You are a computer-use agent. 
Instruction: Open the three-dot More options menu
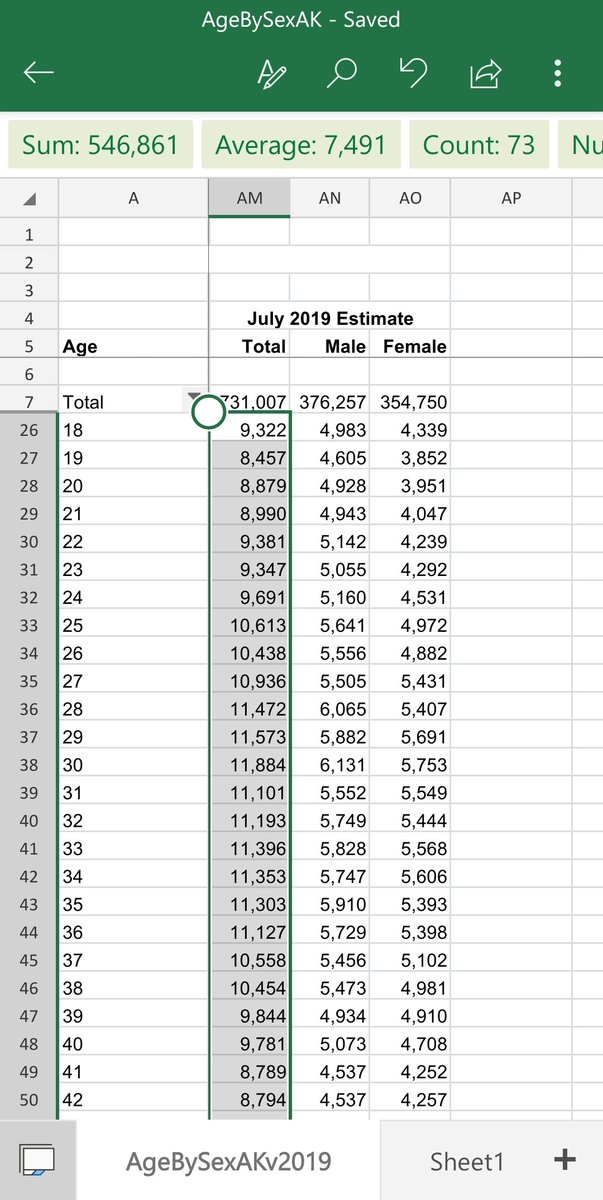pyautogui.click(x=557, y=73)
